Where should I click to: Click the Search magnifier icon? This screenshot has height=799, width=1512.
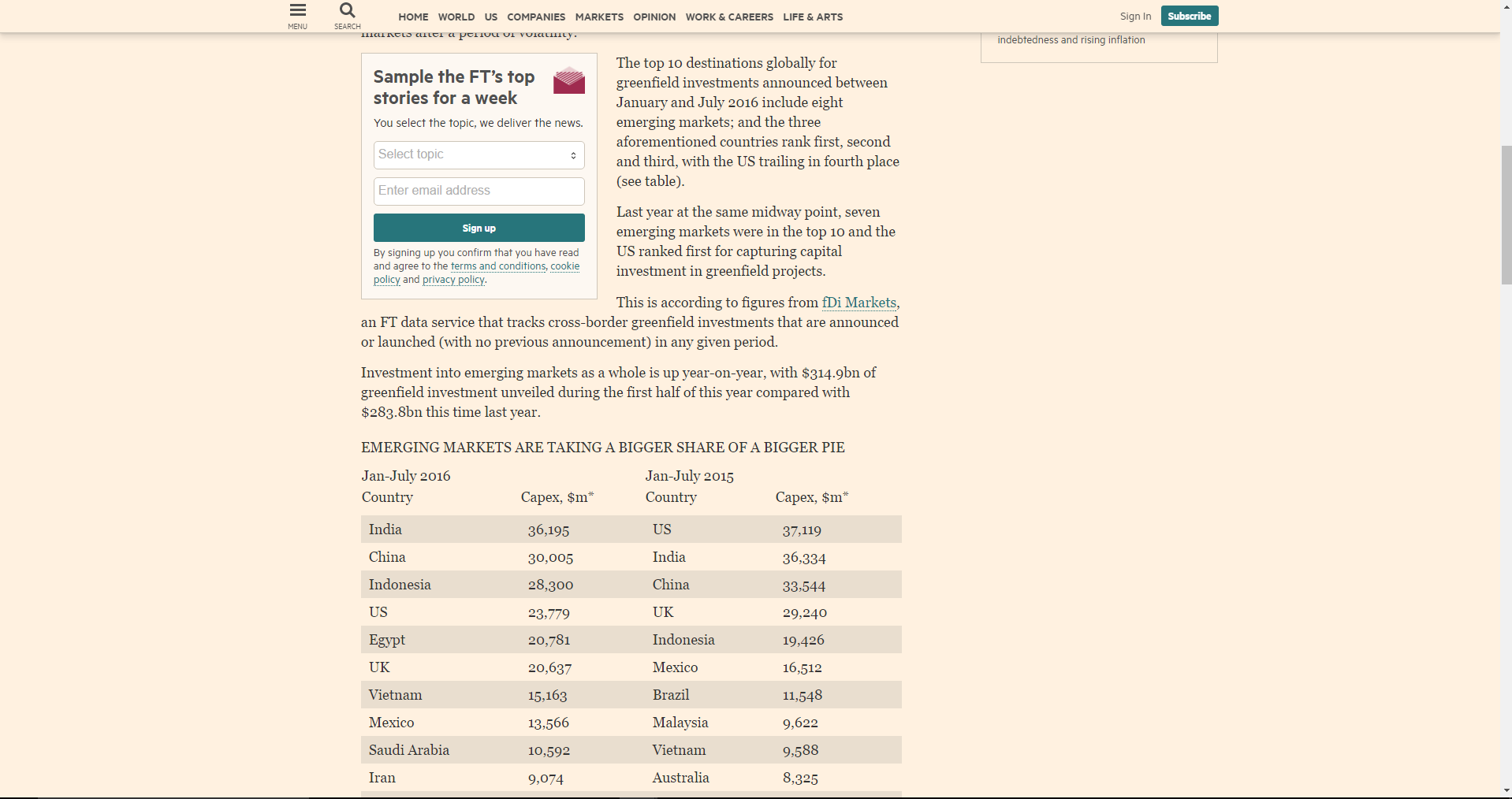[x=347, y=11]
